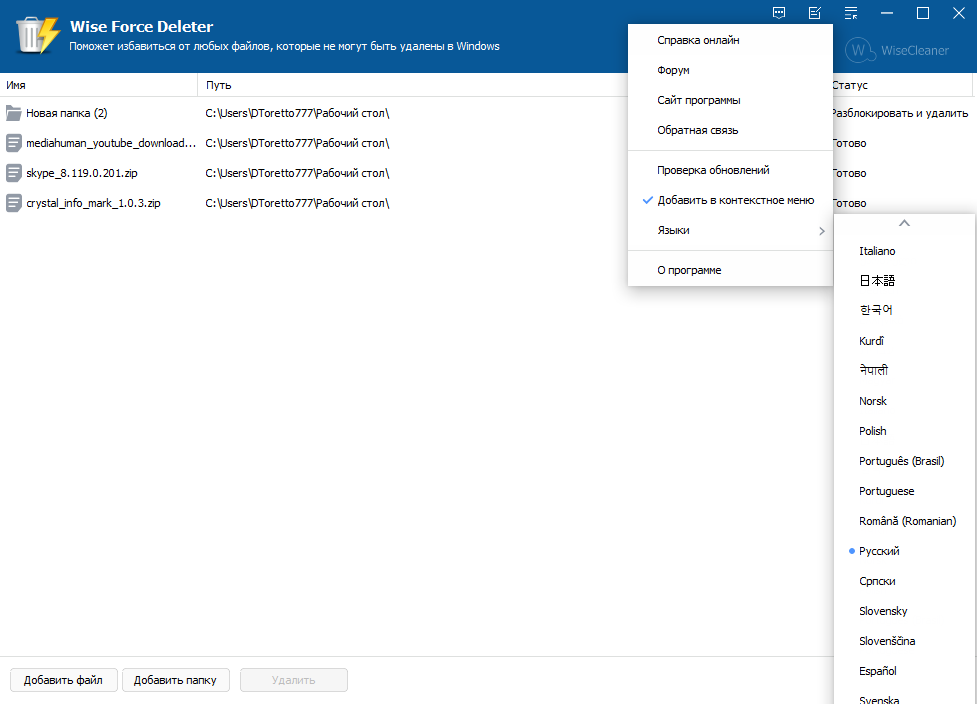
Task: Click the file icon beside skype_8.119.0.201.zip
Action: click(x=14, y=173)
